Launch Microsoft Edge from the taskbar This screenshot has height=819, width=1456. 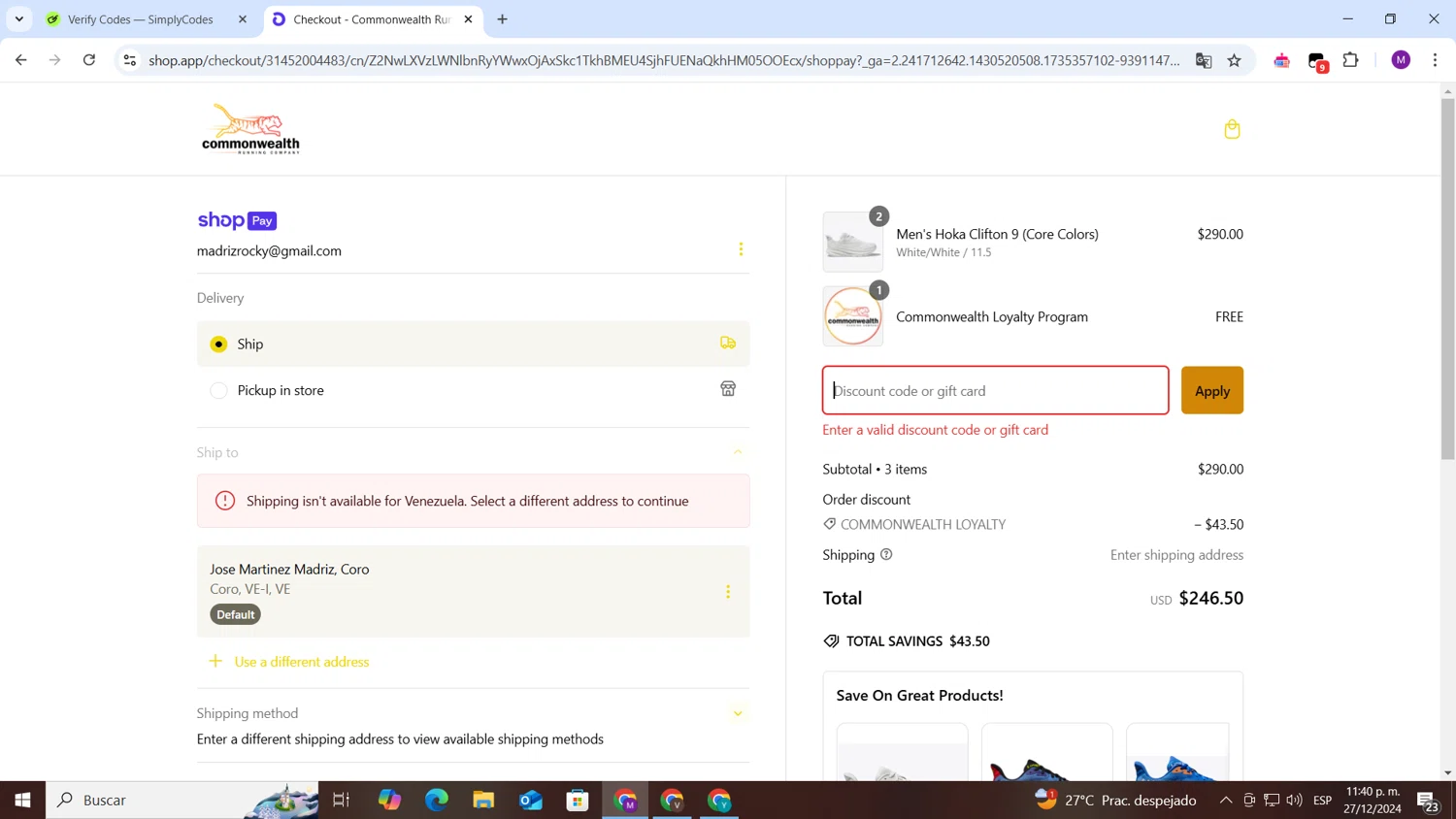tap(437, 800)
